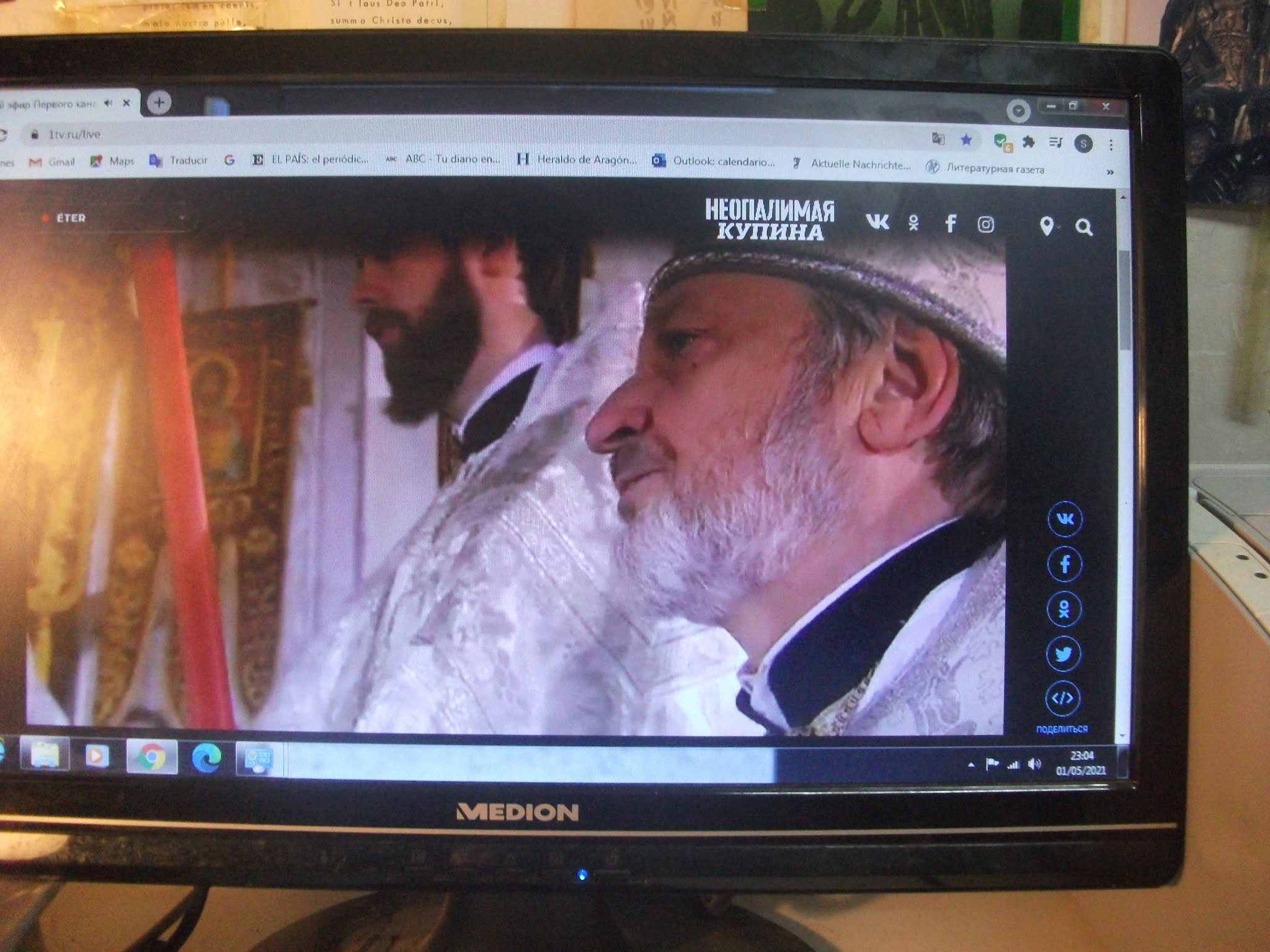Open the Google G bookmark
1270x952 pixels.
[229, 160]
